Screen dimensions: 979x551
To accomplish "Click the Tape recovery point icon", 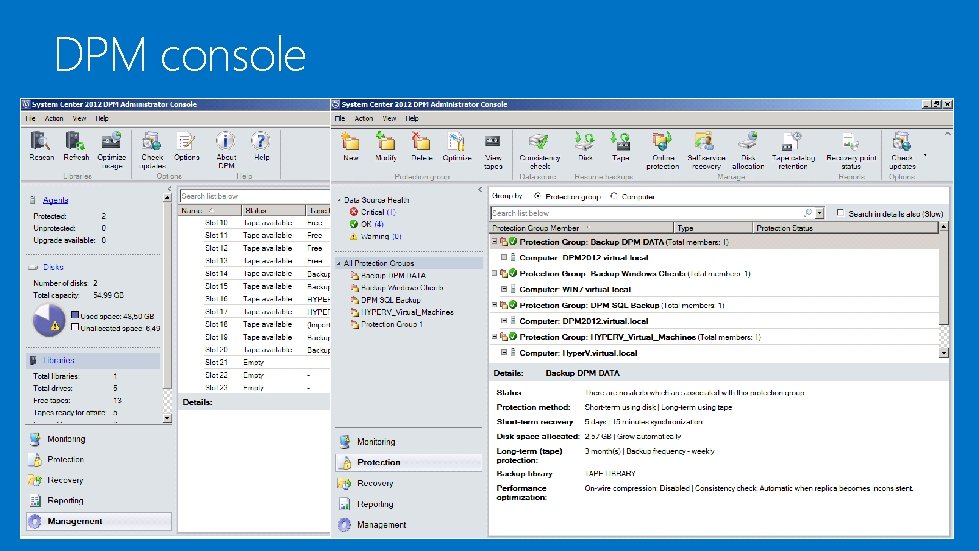I will pyautogui.click(x=620, y=142).
